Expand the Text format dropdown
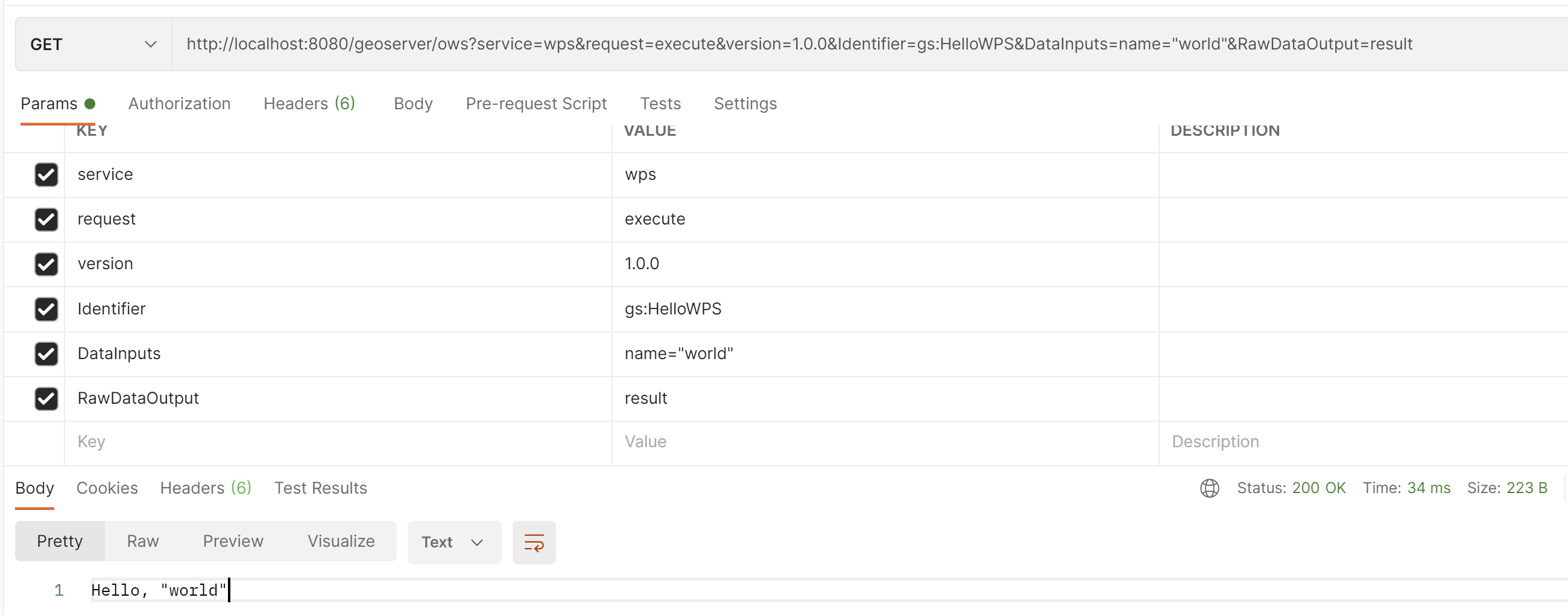1568x615 pixels. pyautogui.click(x=454, y=542)
